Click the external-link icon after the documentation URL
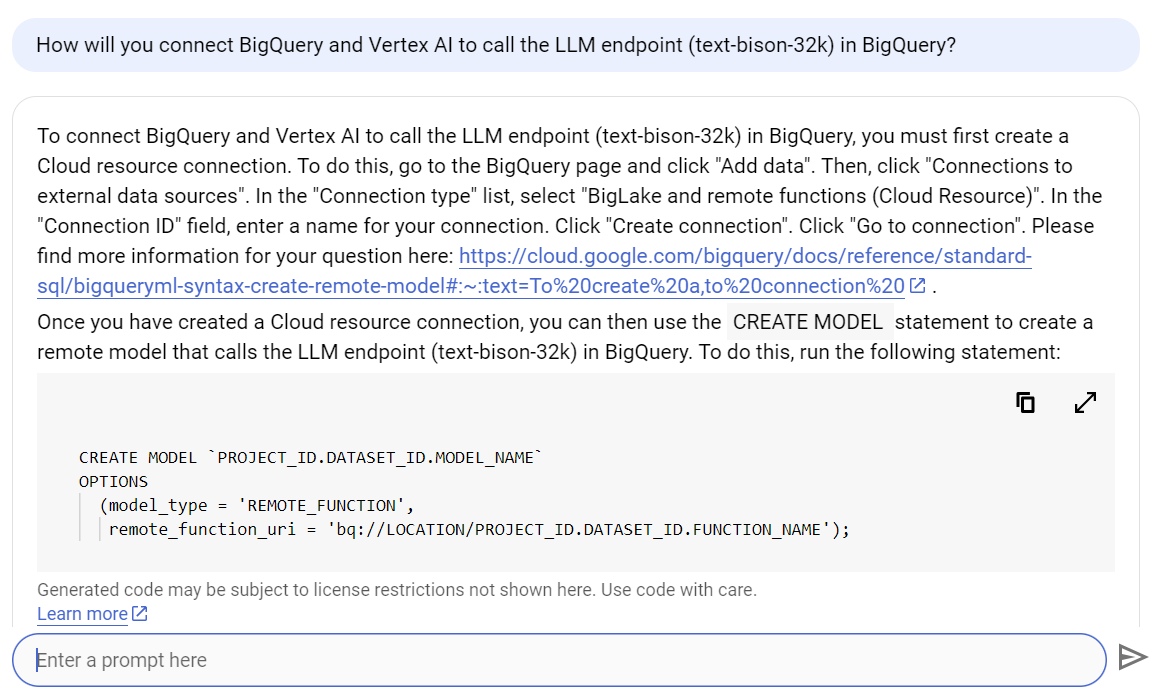The image size is (1163, 697). click(x=917, y=285)
